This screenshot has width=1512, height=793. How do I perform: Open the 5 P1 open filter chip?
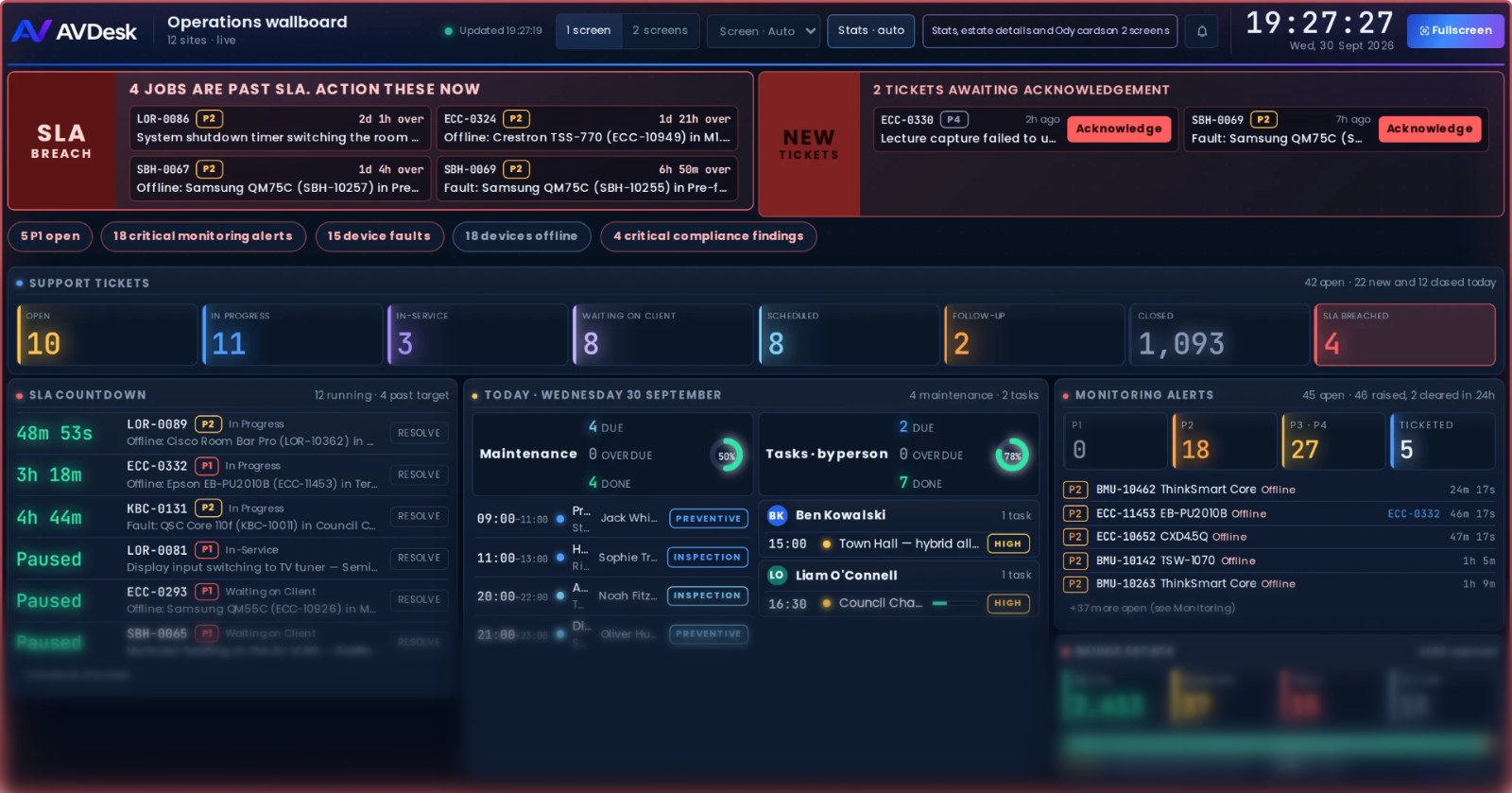point(50,236)
